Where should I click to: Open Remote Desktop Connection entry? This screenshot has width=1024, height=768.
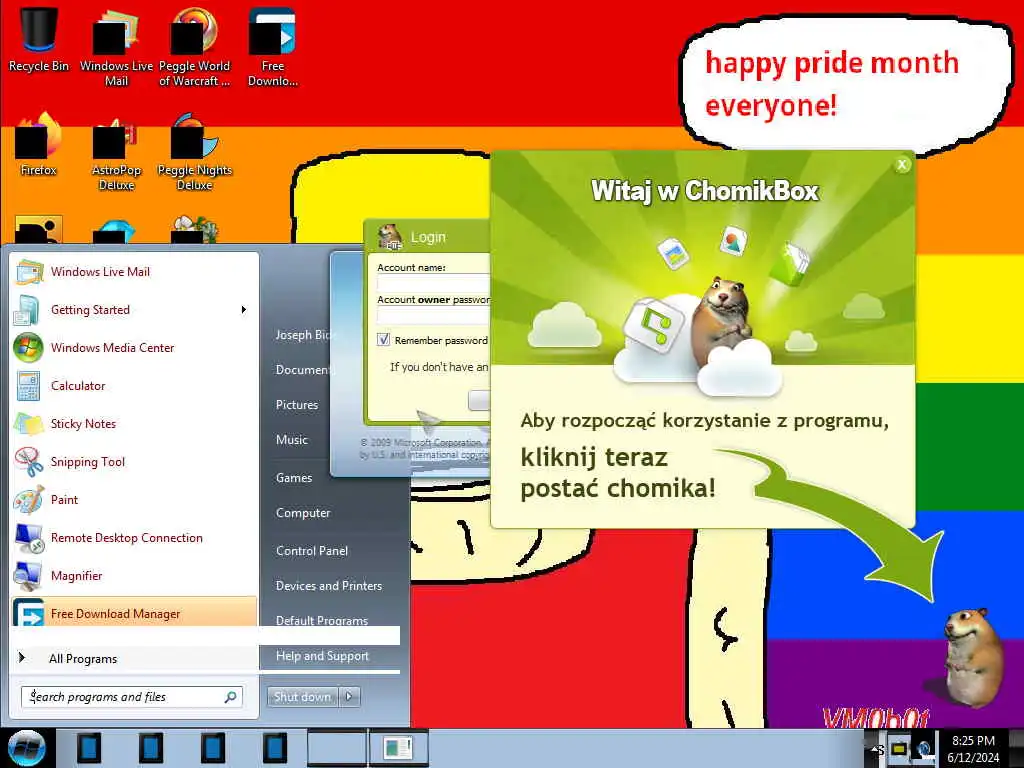coord(134,537)
